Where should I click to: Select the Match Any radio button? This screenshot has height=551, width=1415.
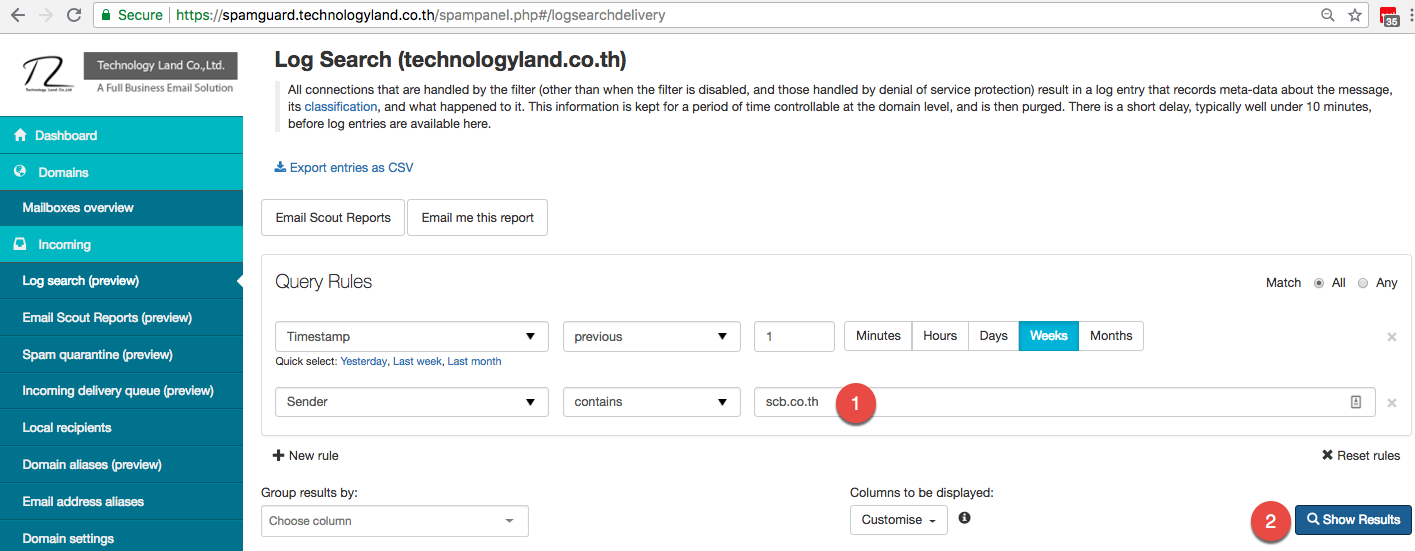coord(1363,283)
